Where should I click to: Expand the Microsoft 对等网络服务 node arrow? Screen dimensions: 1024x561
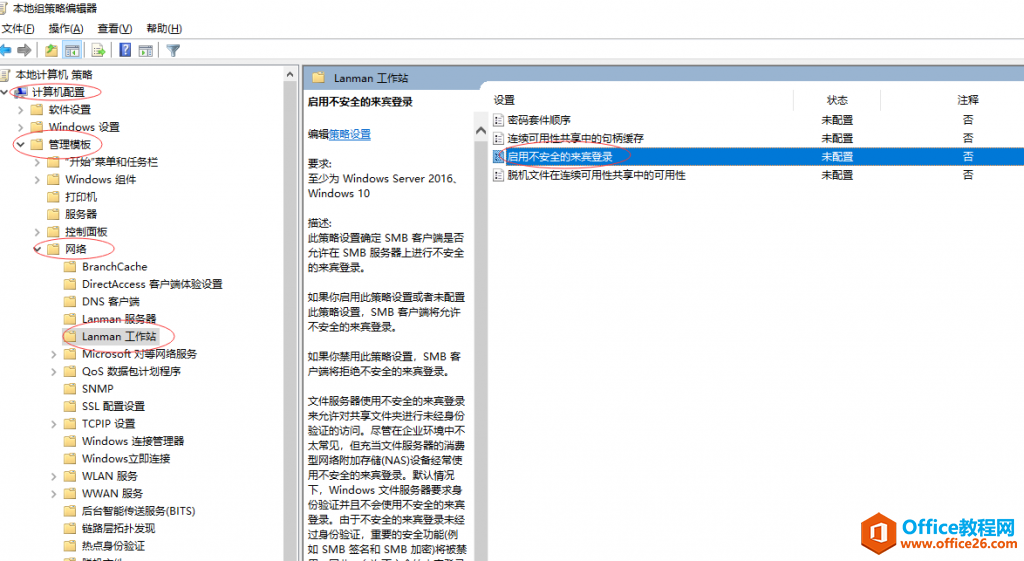point(54,354)
